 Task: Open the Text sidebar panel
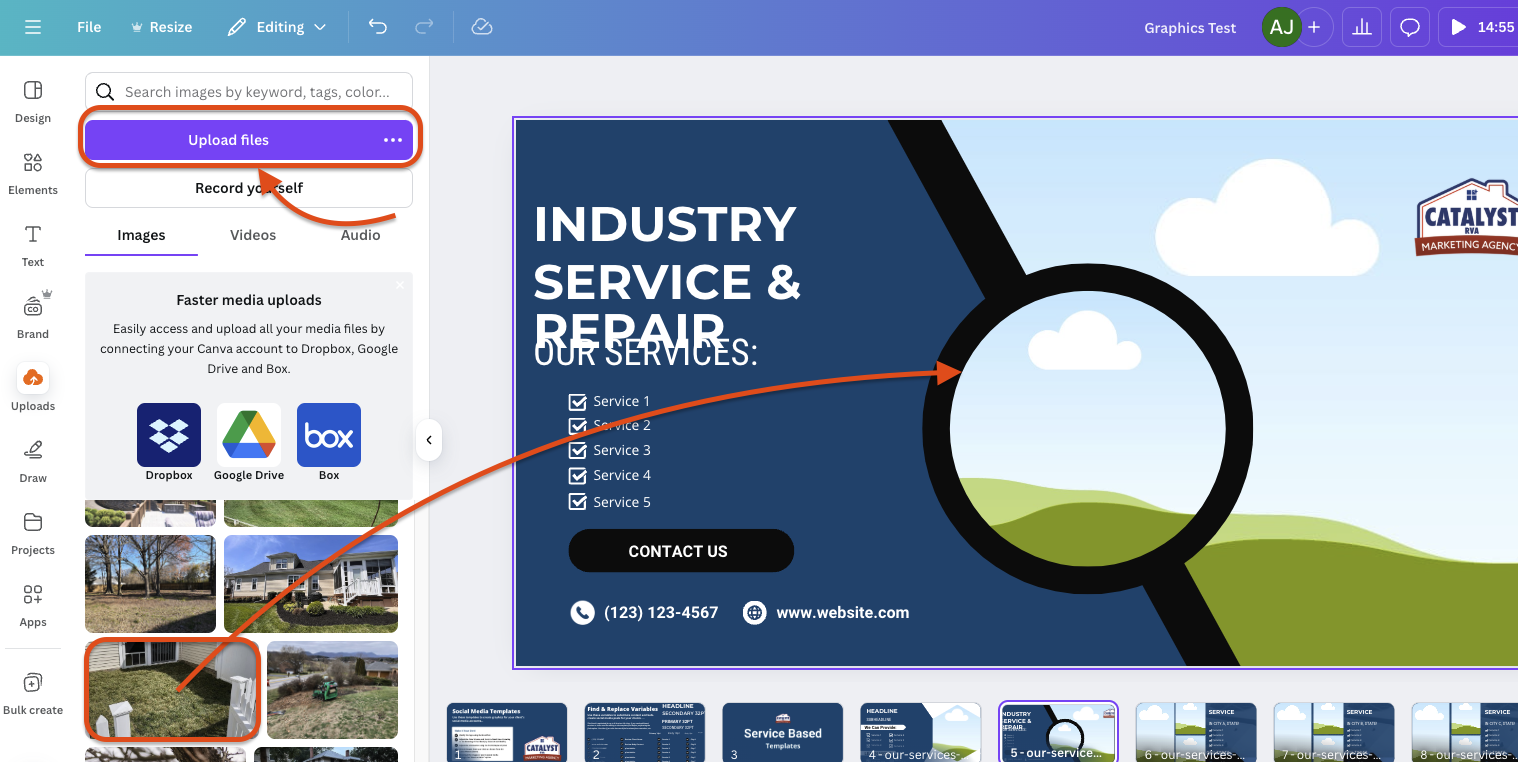tap(33, 245)
